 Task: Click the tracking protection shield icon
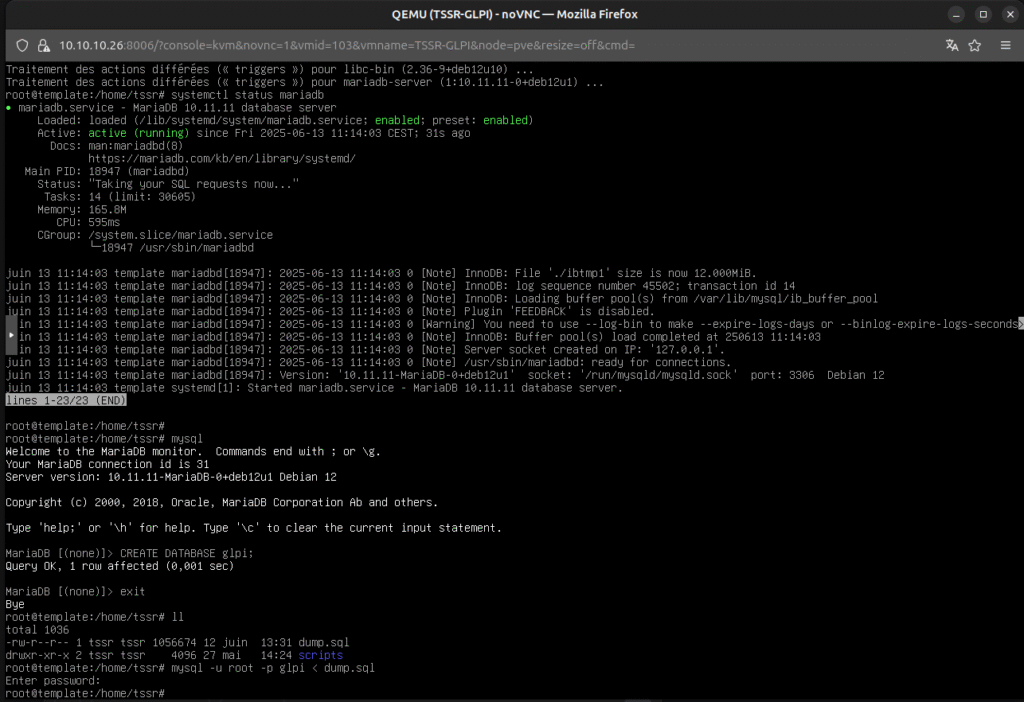point(22,46)
